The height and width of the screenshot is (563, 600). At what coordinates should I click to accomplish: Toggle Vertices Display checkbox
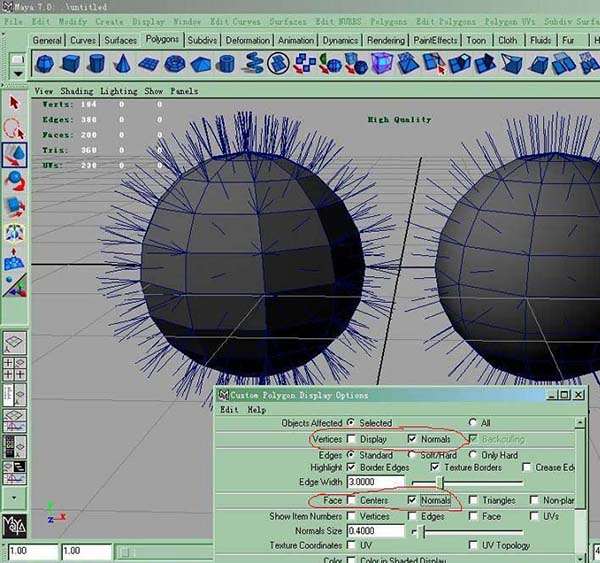[x=351, y=439]
